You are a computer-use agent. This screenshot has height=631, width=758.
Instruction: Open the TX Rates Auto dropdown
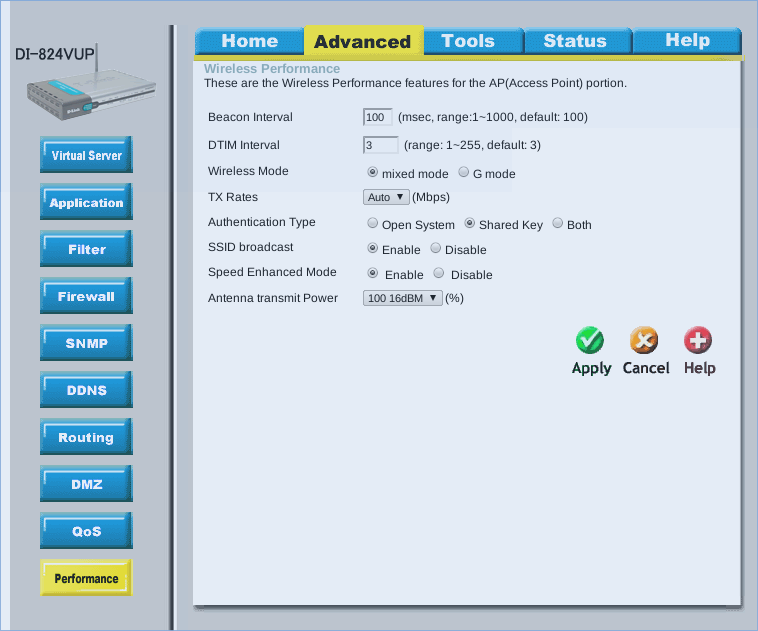pyautogui.click(x=386, y=197)
